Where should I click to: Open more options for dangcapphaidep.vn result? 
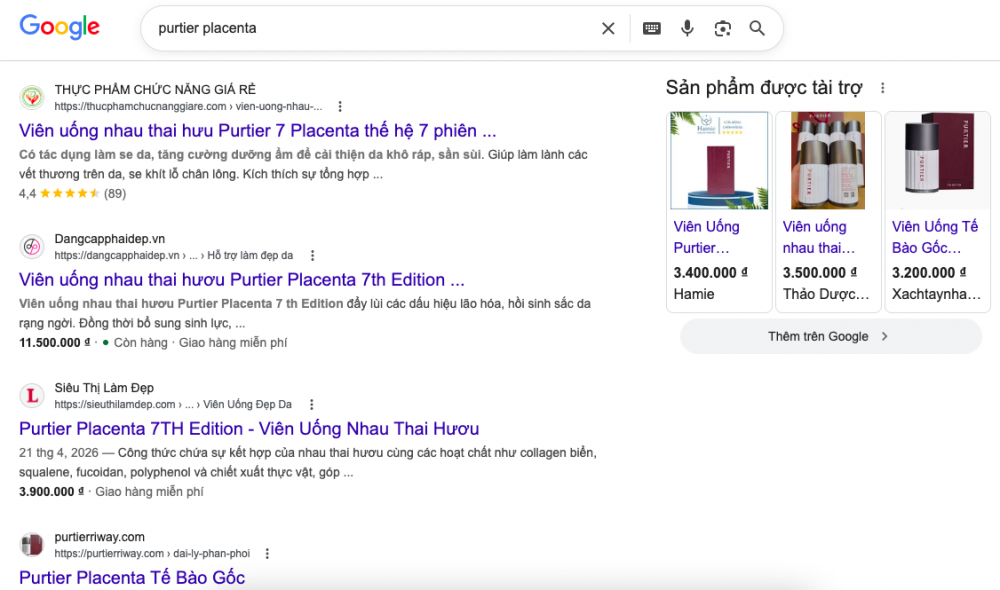(x=312, y=256)
